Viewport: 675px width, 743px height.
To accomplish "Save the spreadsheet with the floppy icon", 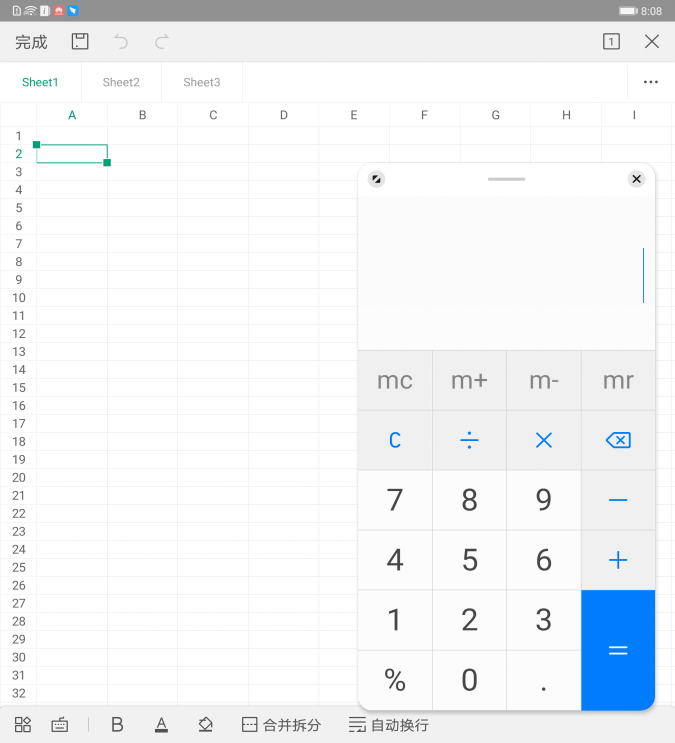I will click(80, 42).
